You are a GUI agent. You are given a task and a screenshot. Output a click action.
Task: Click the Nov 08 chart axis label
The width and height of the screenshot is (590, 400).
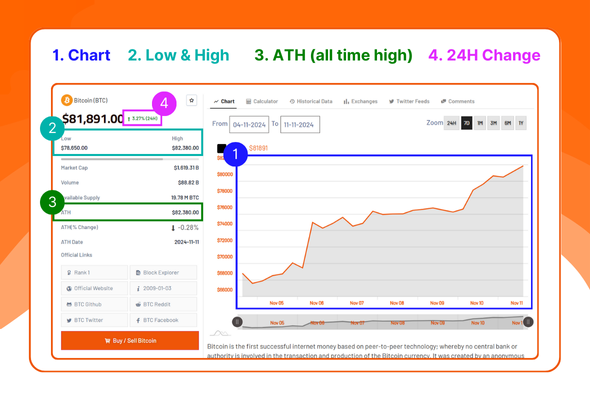397,303
